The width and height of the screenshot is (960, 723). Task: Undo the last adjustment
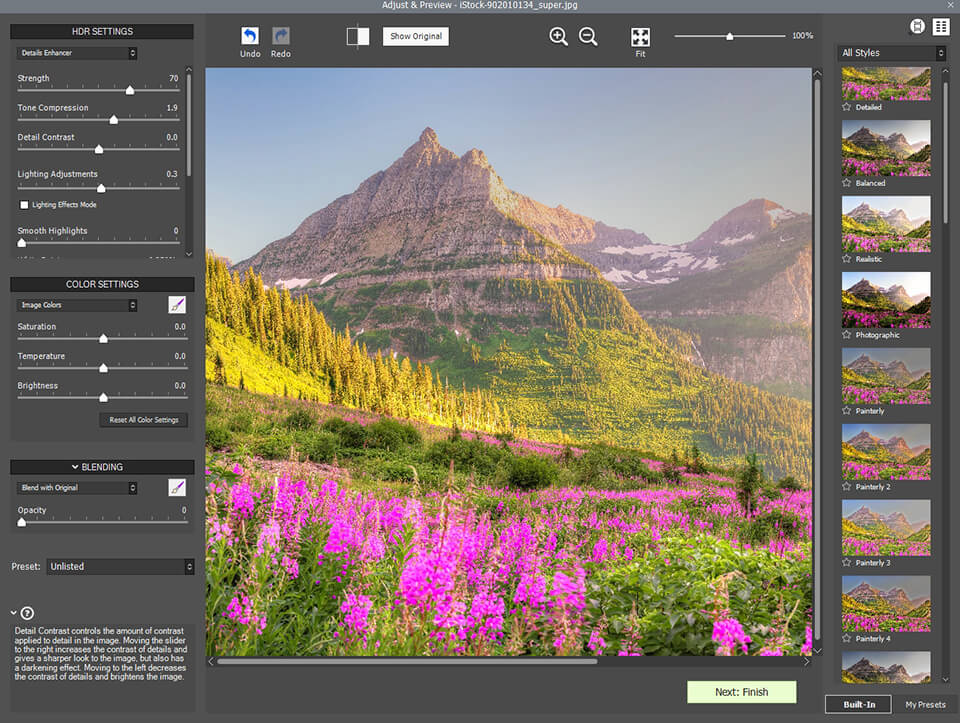[x=250, y=36]
